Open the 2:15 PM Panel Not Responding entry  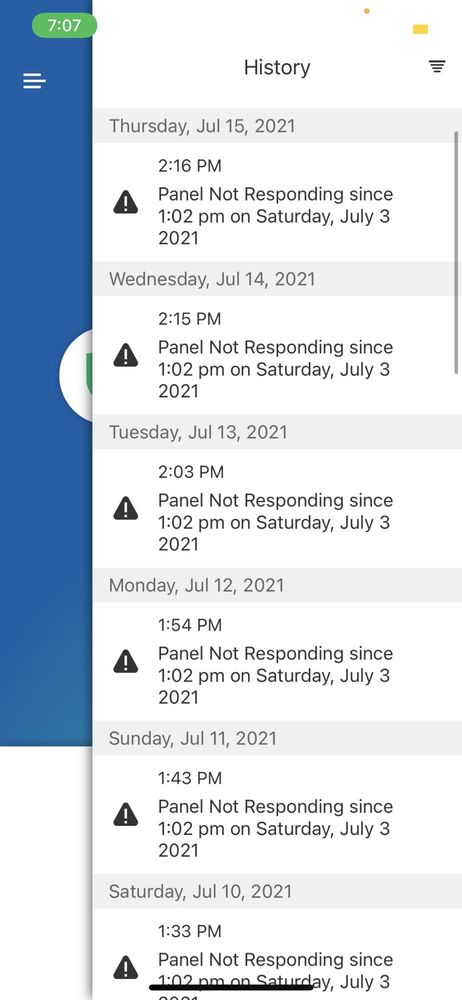[278, 355]
